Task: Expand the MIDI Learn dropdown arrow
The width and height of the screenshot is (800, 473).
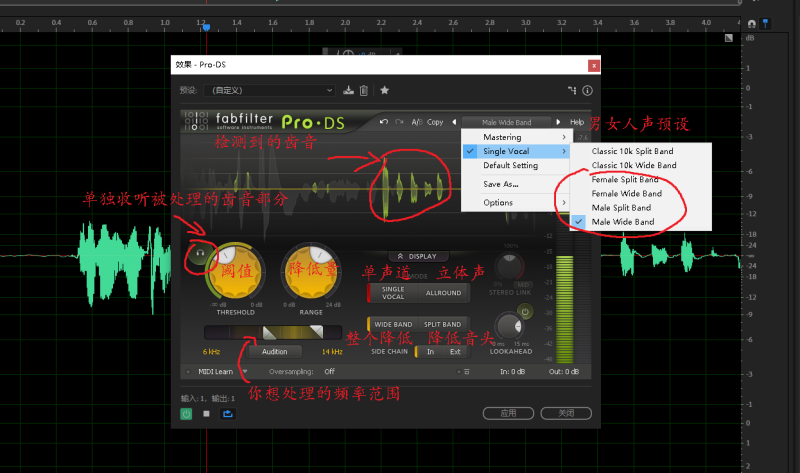Action: [245, 372]
